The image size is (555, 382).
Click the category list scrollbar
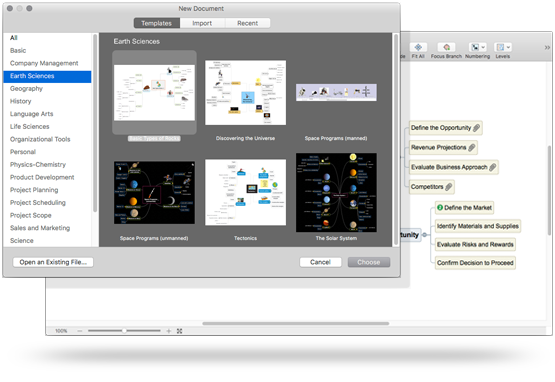pos(95,123)
